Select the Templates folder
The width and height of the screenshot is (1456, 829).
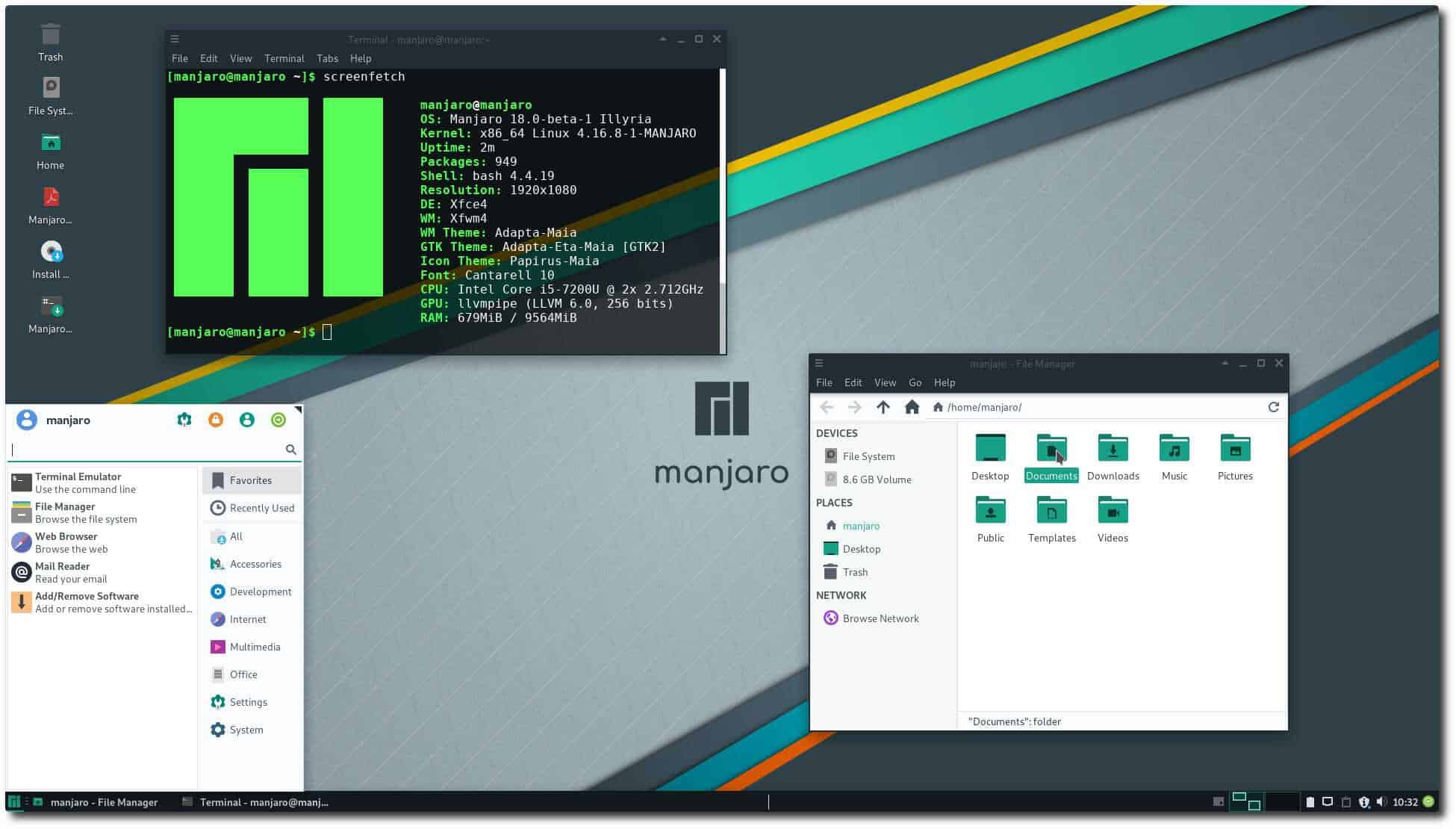pyautogui.click(x=1052, y=519)
